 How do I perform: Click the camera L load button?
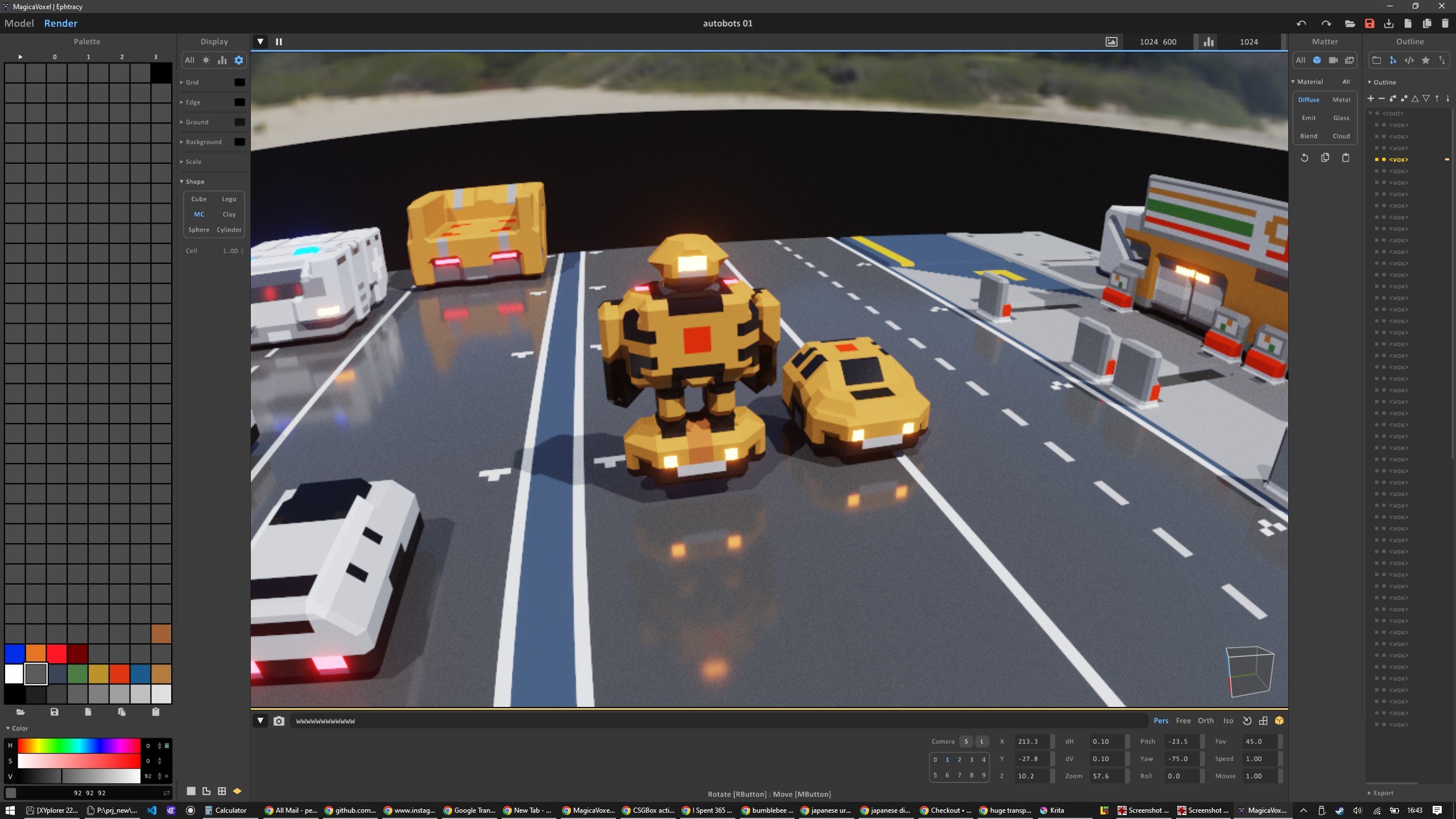point(982,742)
